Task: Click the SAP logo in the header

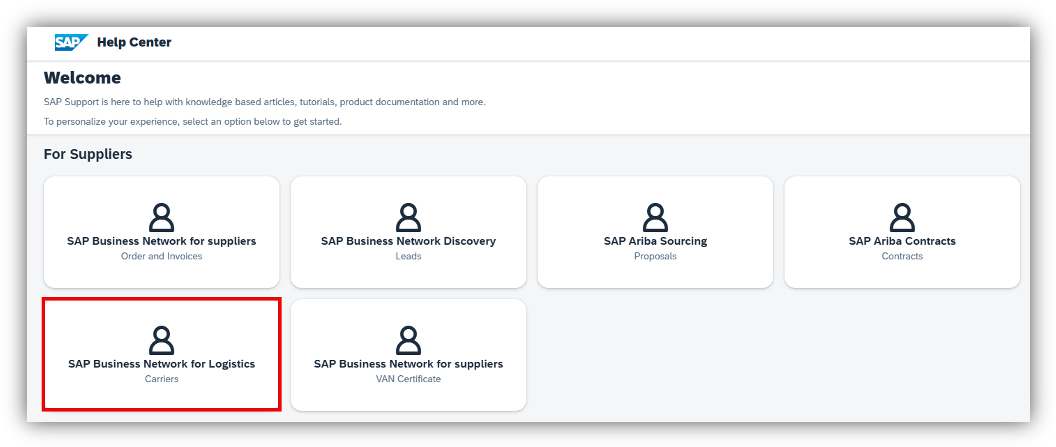Action: 71,42
